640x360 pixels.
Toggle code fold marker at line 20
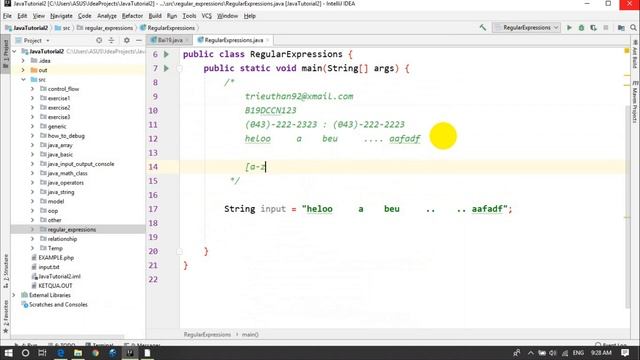pos(179,251)
